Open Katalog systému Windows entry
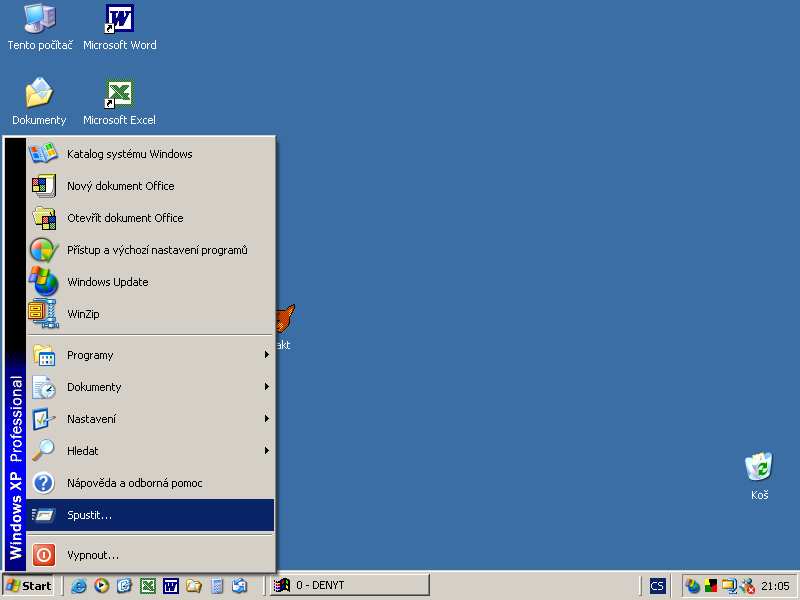 click(150, 154)
